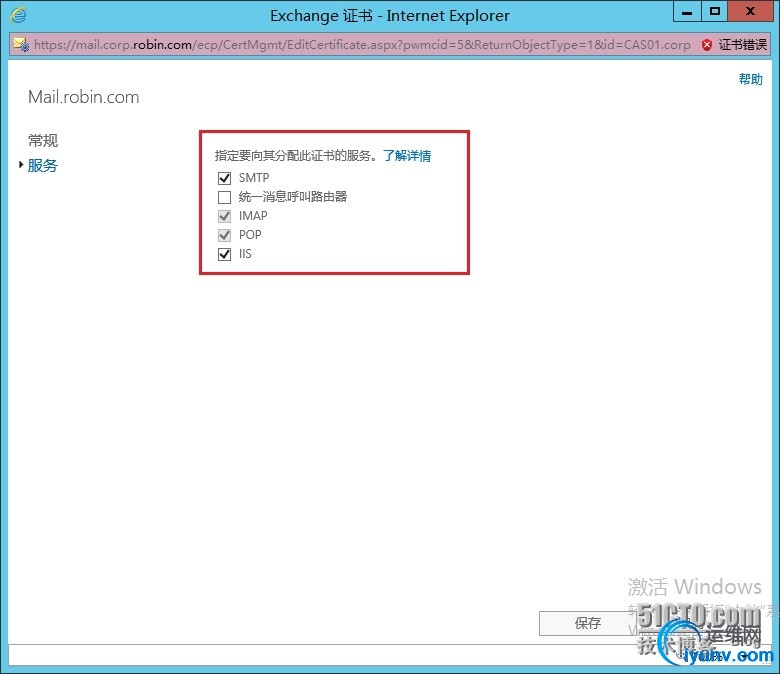Open the 了解详情 link
This screenshot has width=780, height=674.
tap(407, 156)
